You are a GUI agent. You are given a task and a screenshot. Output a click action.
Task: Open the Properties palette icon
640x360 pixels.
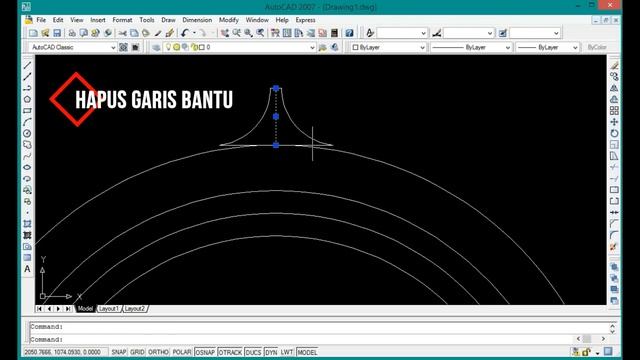click(x=276, y=33)
